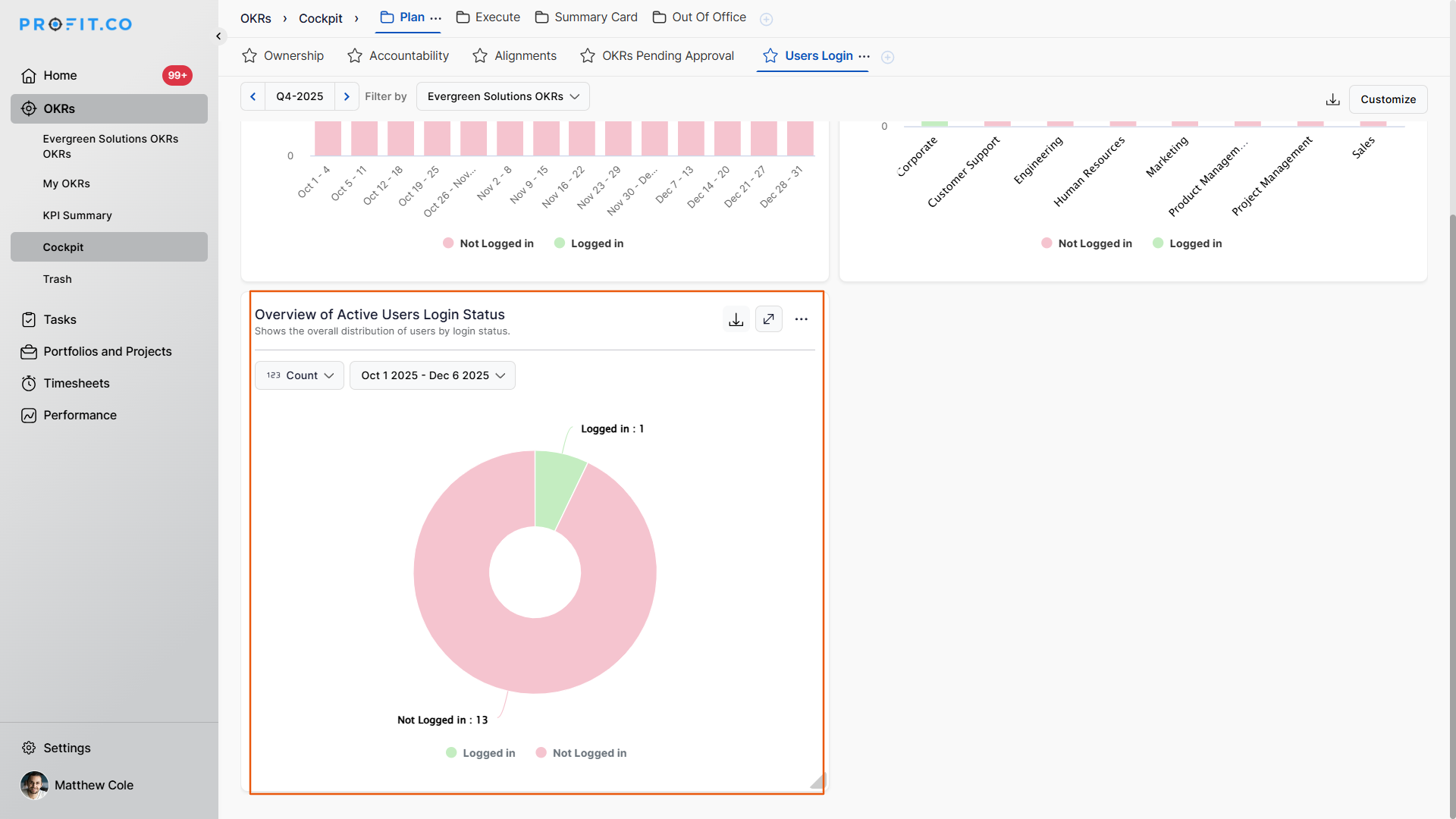Click the dashboard download icon beside Customize

(1332, 99)
